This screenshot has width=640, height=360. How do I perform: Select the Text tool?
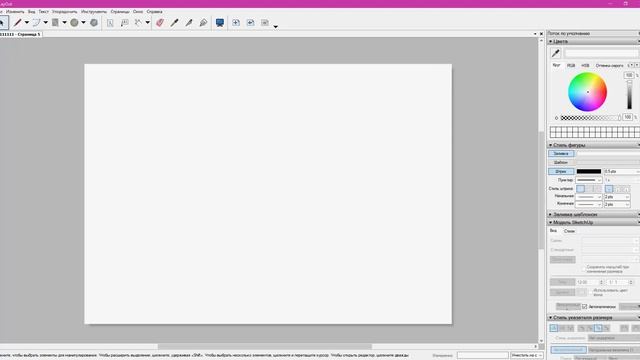pyautogui.click(x=110, y=23)
